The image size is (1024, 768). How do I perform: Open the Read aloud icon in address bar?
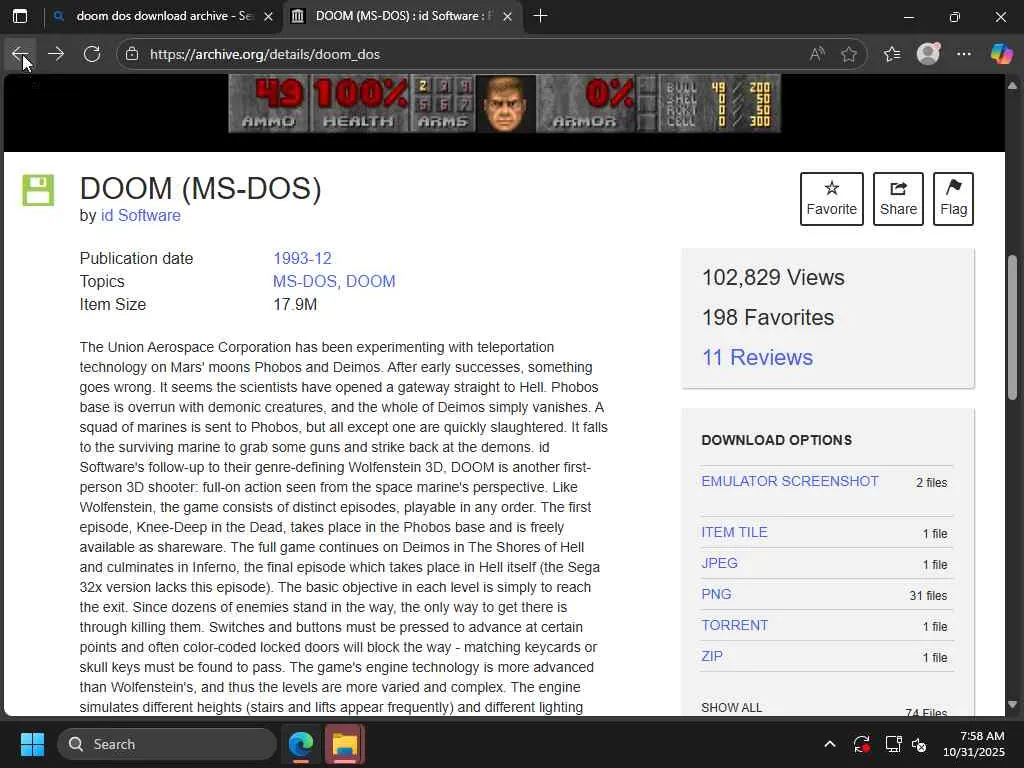817,54
